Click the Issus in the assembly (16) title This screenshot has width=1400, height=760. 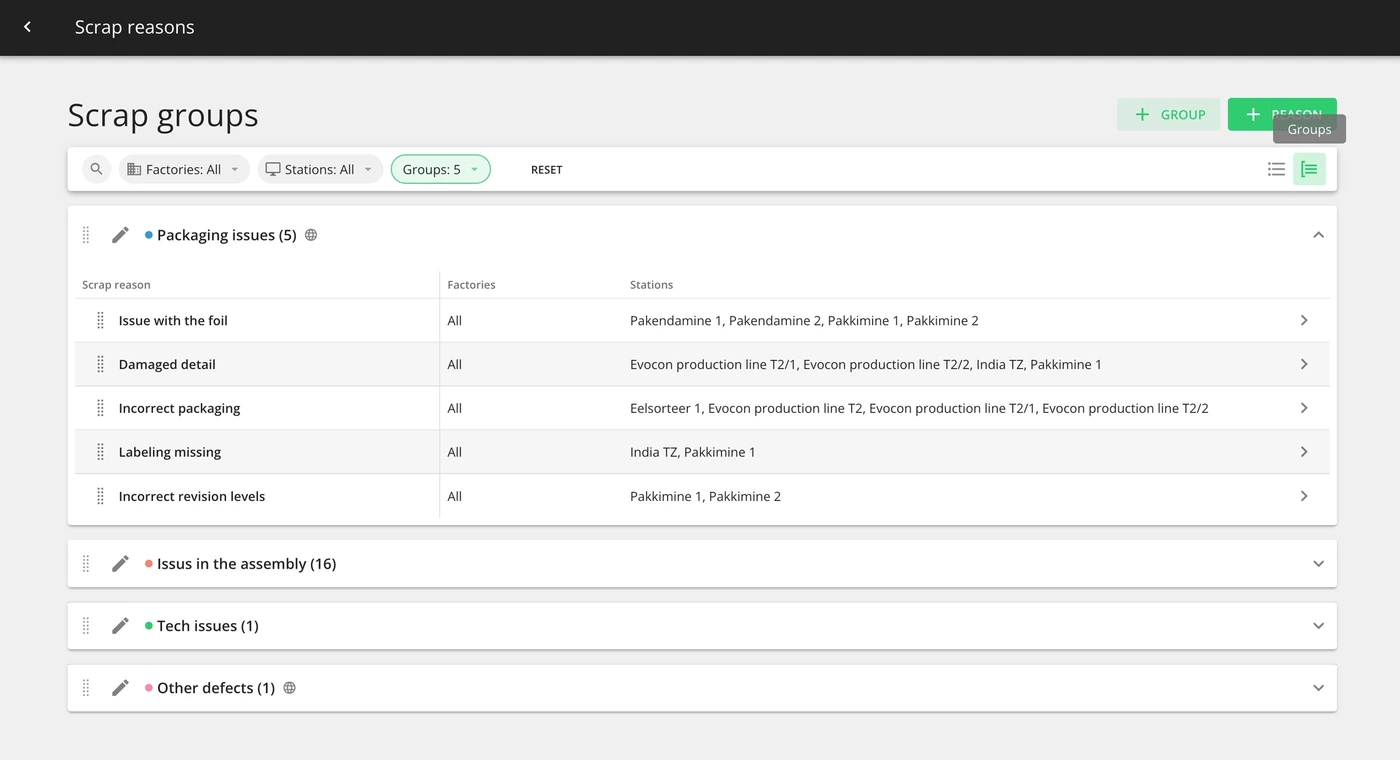246,564
